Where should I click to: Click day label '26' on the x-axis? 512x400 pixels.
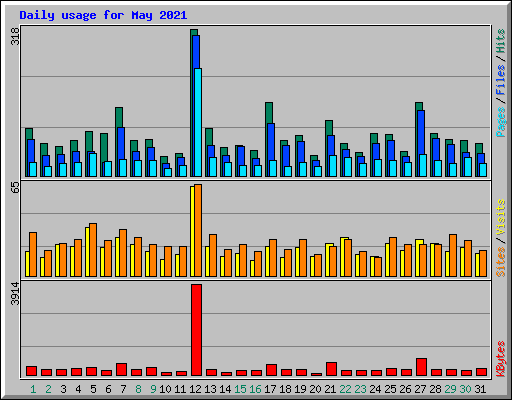click(405, 389)
